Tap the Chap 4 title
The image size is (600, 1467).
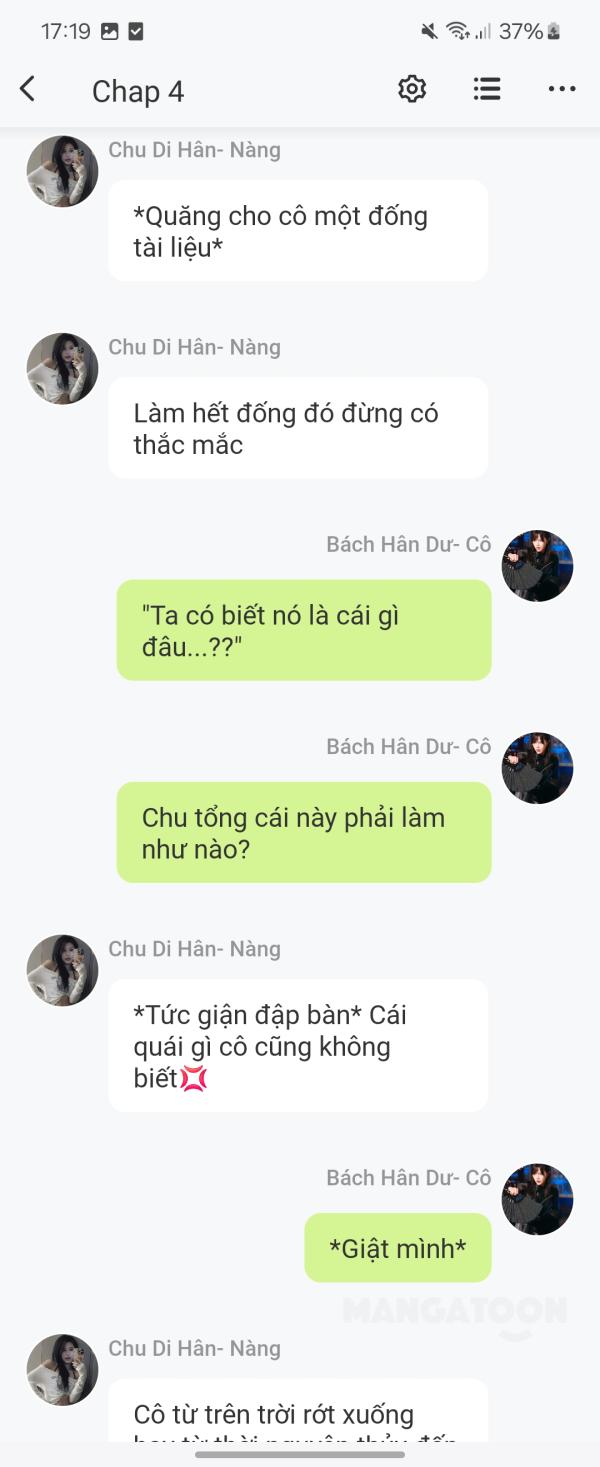click(x=138, y=91)
